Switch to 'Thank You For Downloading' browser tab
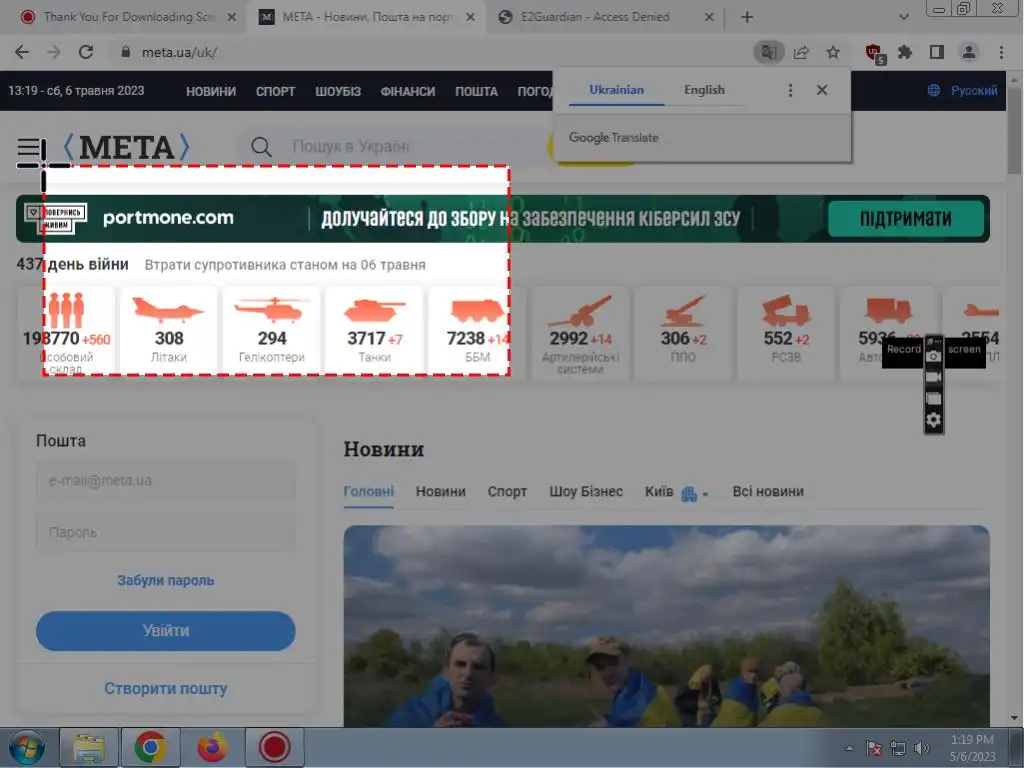Image resolution: width=1024 pixels, height=768 pixels. (129, 18)
